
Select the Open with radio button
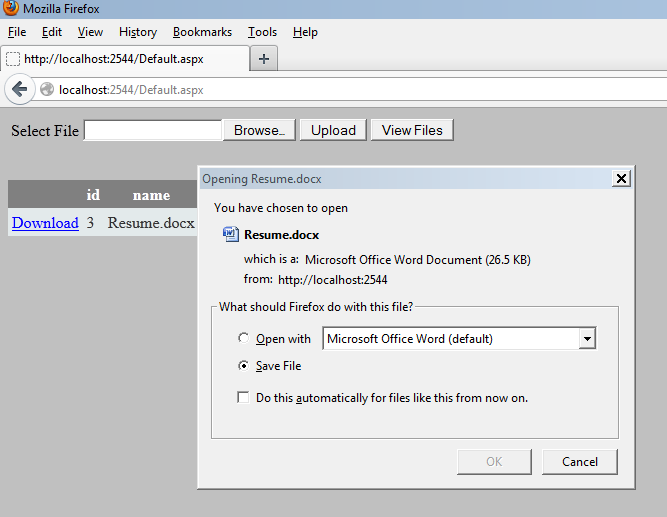(243, 338)
